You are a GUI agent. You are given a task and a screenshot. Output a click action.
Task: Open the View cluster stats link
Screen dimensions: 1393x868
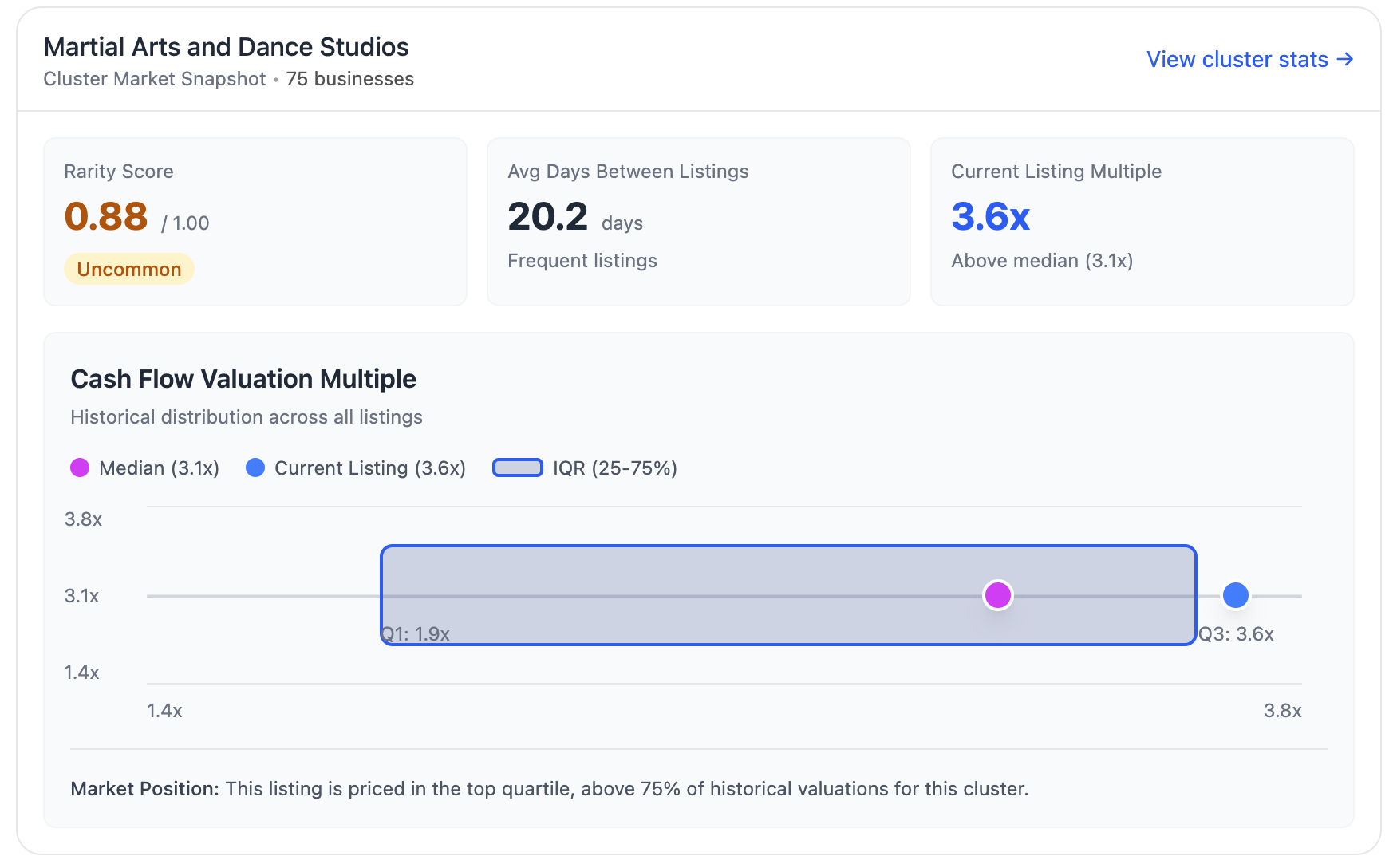[x=1237, y=60]
